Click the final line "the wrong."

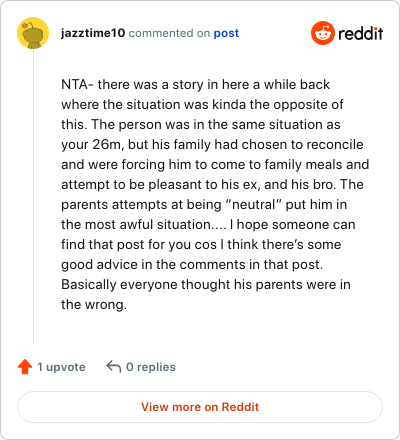coord(94,305)
